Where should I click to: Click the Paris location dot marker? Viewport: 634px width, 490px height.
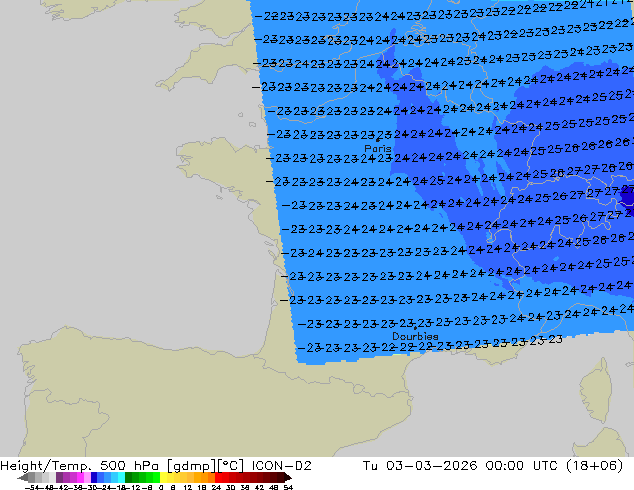click(x=378, y=140)
